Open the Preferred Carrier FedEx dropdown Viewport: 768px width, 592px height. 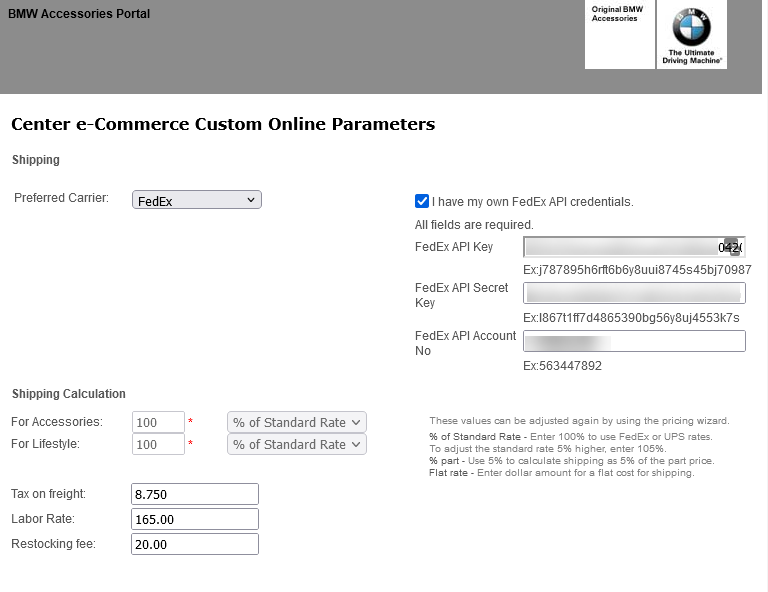tap(196, 200)
